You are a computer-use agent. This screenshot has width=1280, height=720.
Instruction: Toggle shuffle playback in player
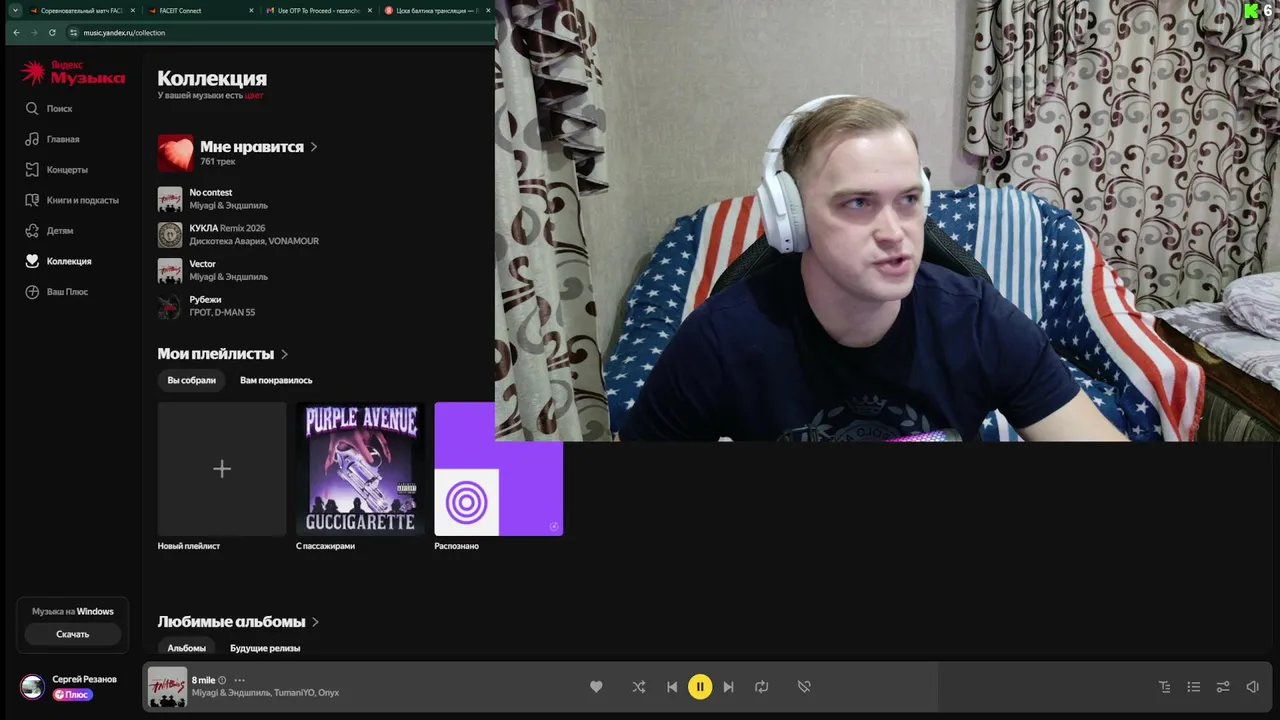[639, 687]
